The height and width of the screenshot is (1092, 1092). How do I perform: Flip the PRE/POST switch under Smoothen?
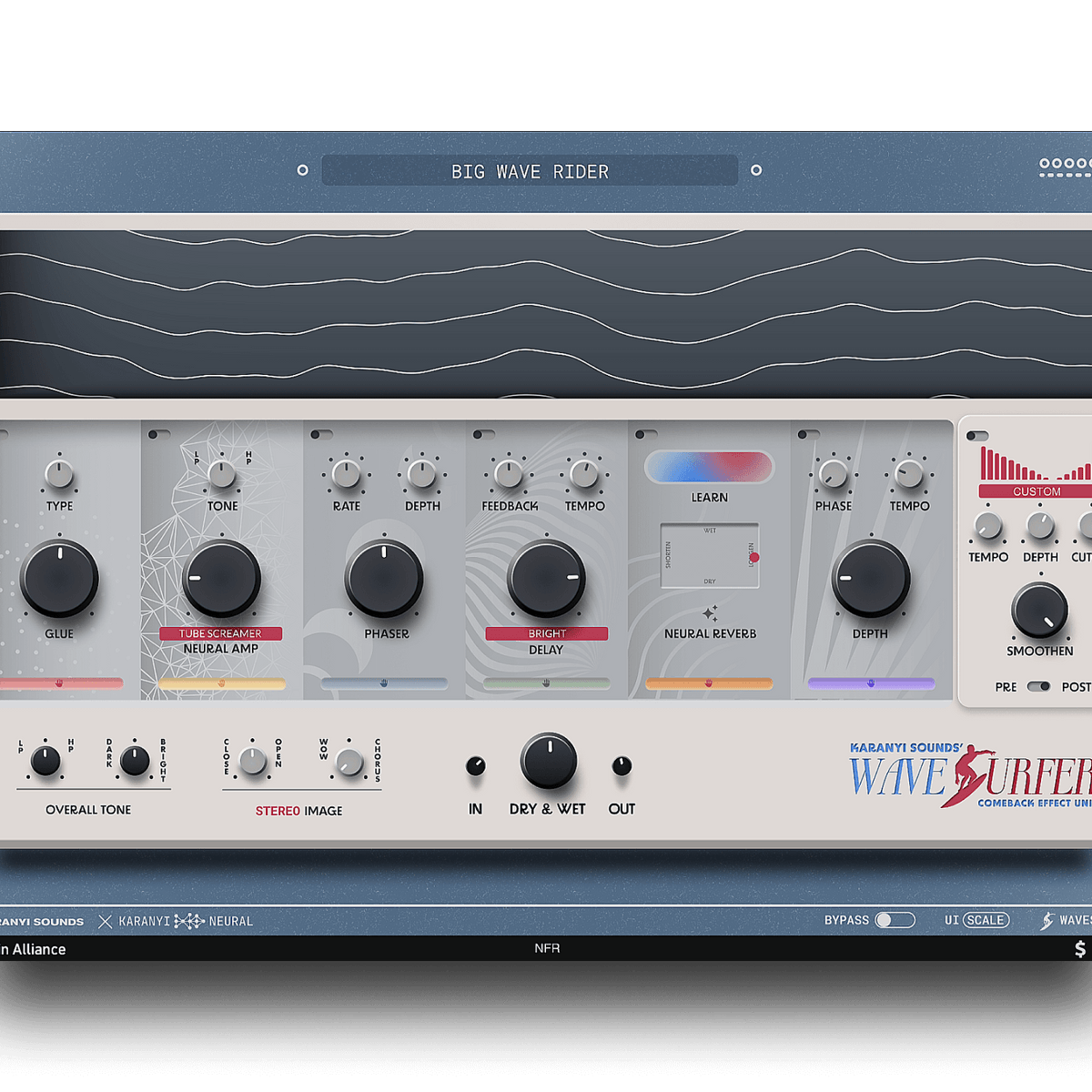pyautogui.click(x=1038, y=686)
